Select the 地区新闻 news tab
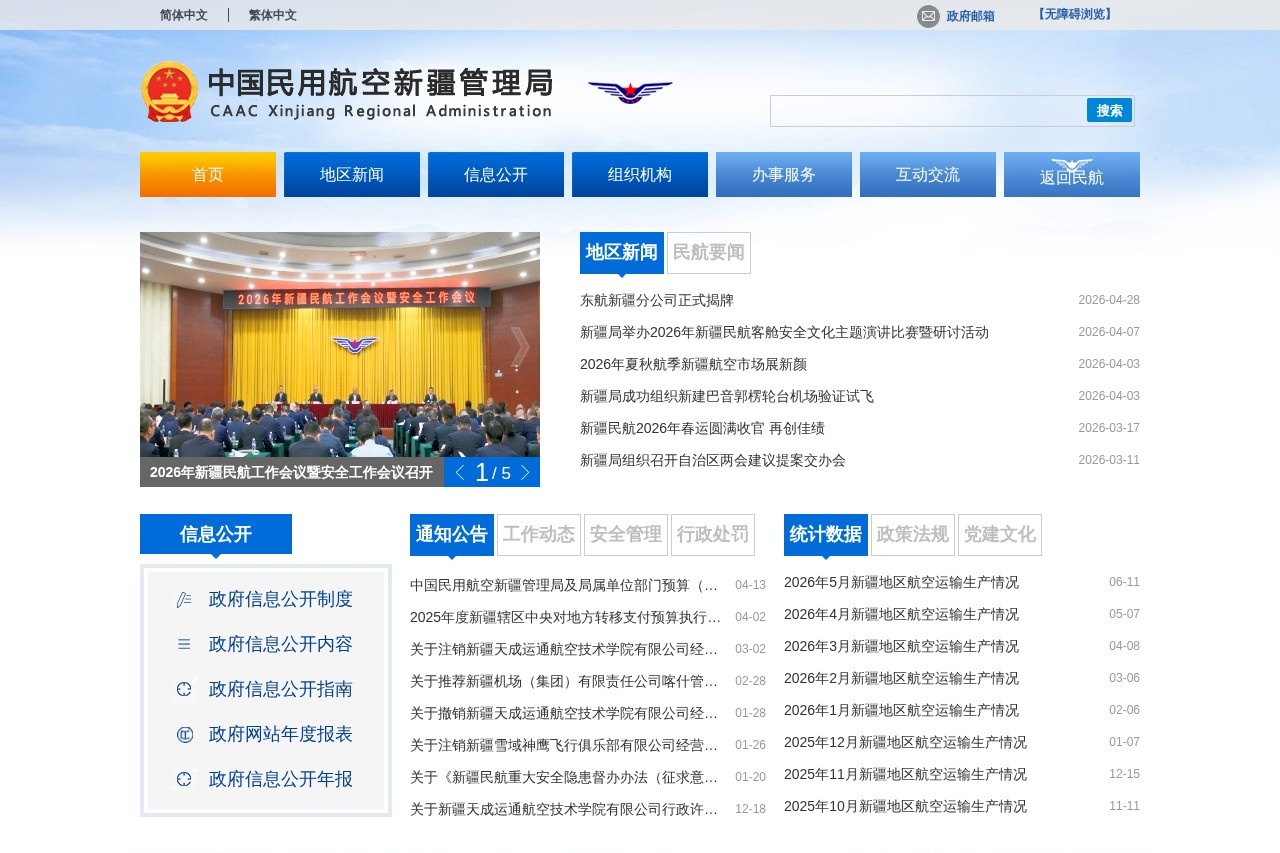1280x853 pixels. point(622,252)
